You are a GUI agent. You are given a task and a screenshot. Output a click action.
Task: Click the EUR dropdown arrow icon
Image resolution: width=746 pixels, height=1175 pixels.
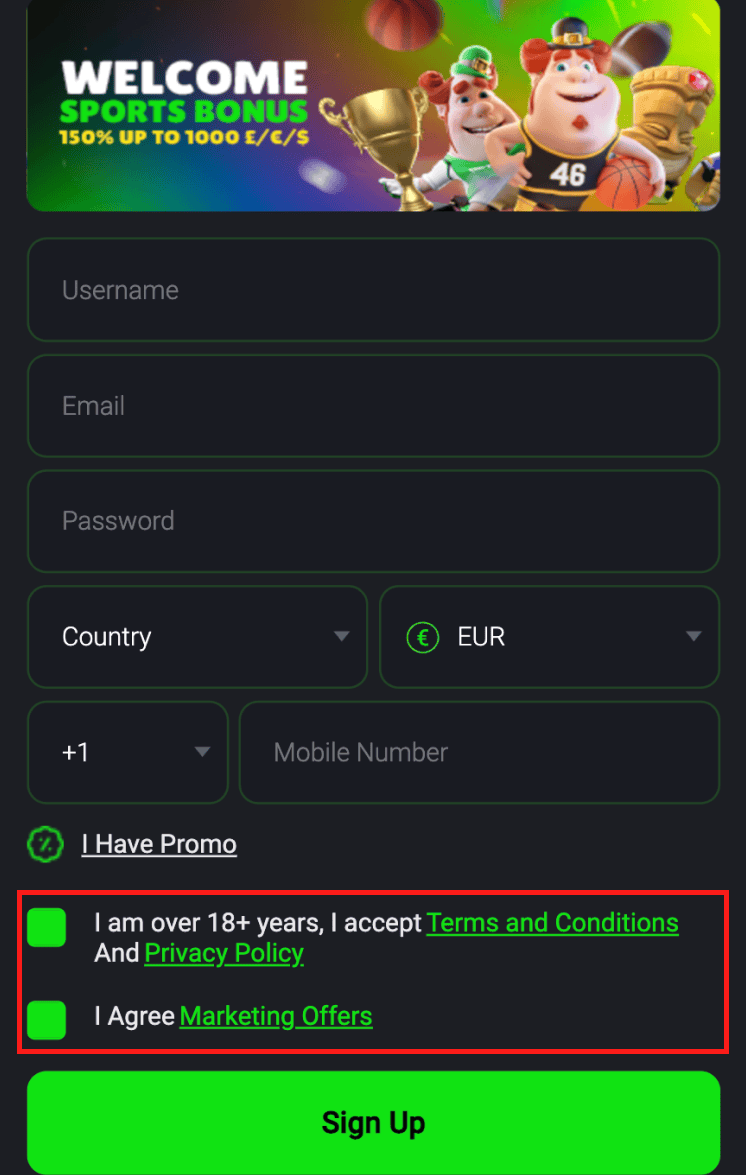click(694, 637)
